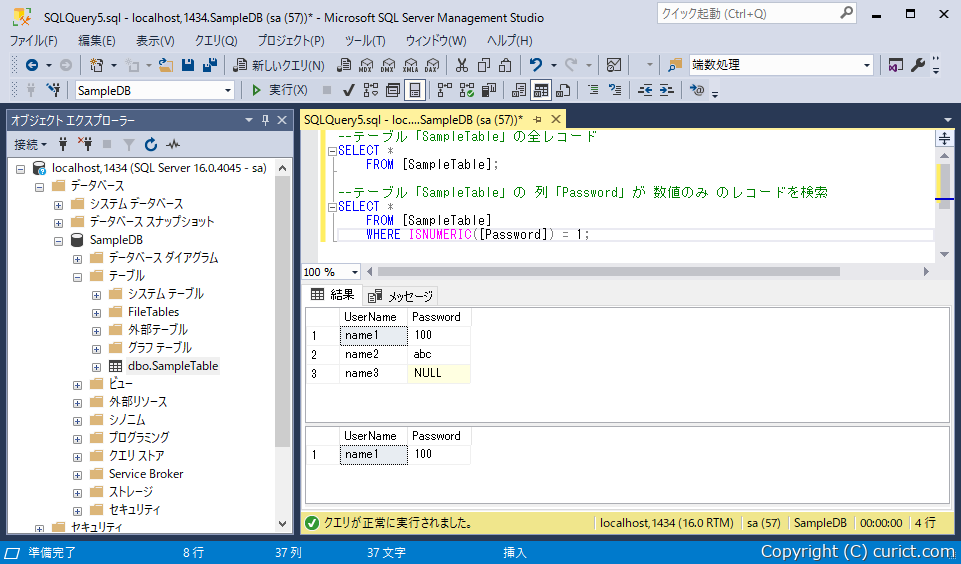Collapse the SampleDB database node
Image resolution: width=961 pixels, height=564 pixels.
[x=58, y=240]
